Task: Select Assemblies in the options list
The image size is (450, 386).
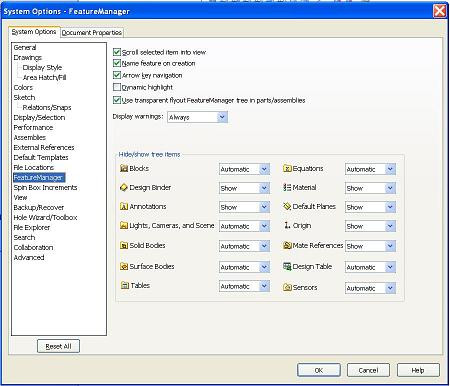Action: click(x=30, y=137)
